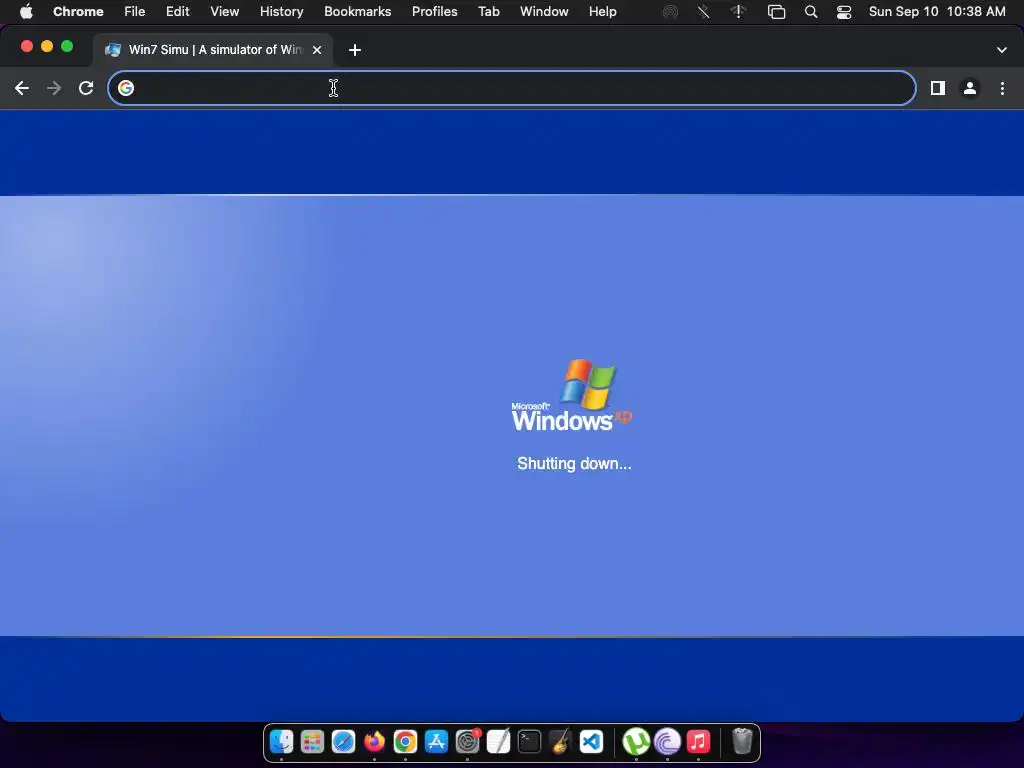Open the Window menu
This screenshot has height=768, width=1024.
tap(544, 12)
